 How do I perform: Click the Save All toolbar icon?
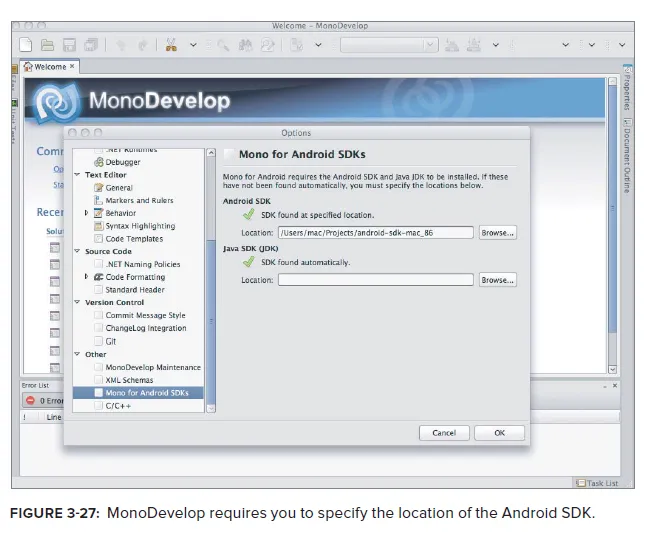(x=91, y=44)
